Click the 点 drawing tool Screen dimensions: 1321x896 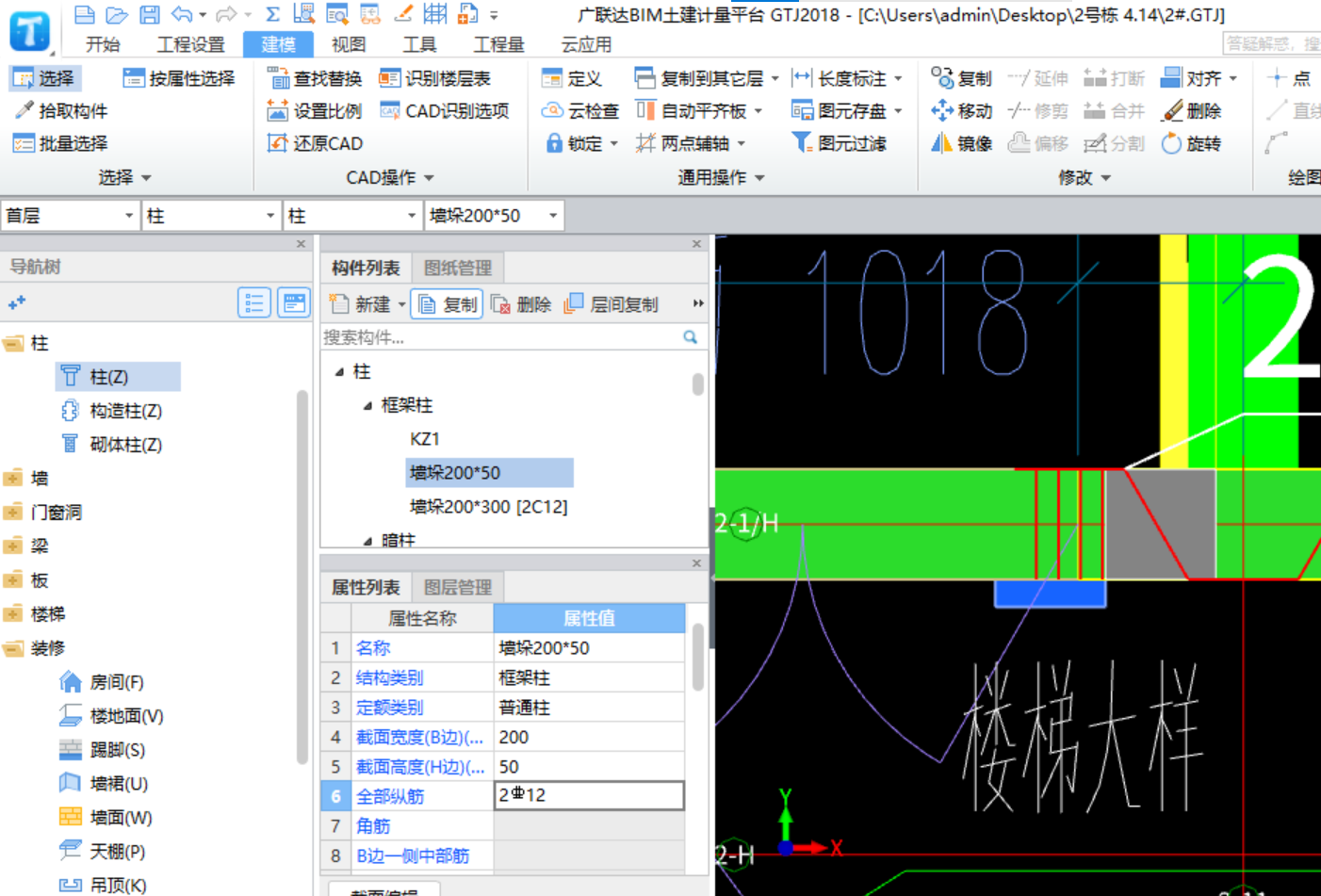pos(1289,78)
